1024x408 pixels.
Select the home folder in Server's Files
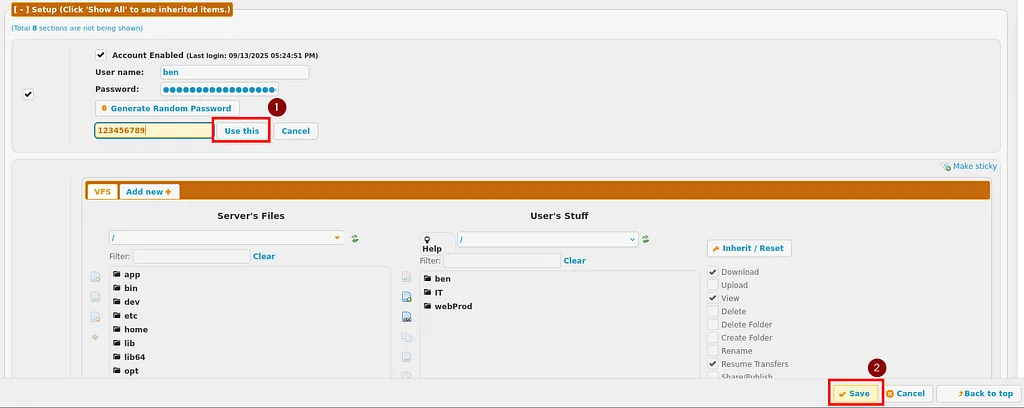tap(135, 329)
